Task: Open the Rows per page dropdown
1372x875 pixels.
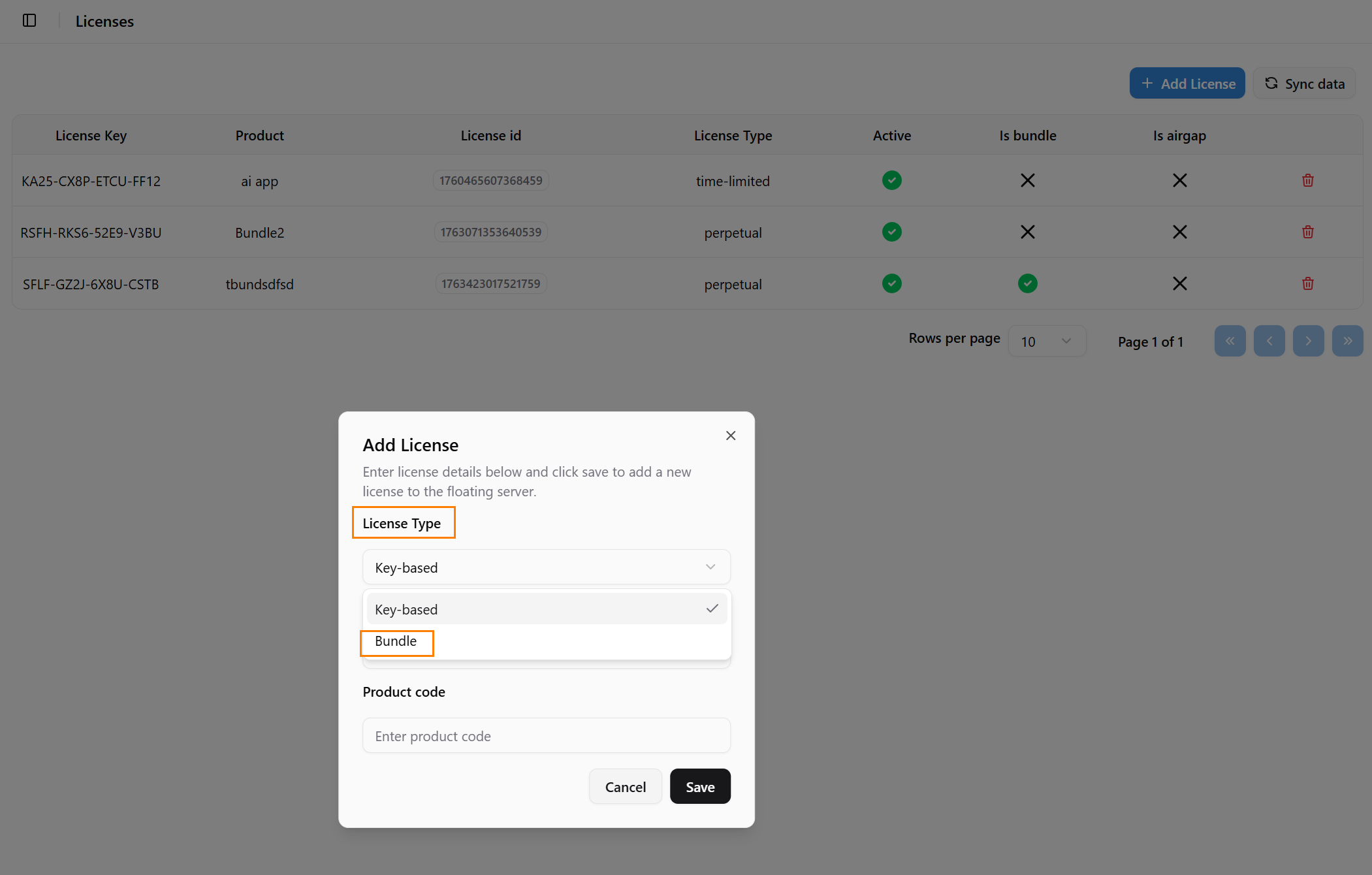Action: point(1046,342)
